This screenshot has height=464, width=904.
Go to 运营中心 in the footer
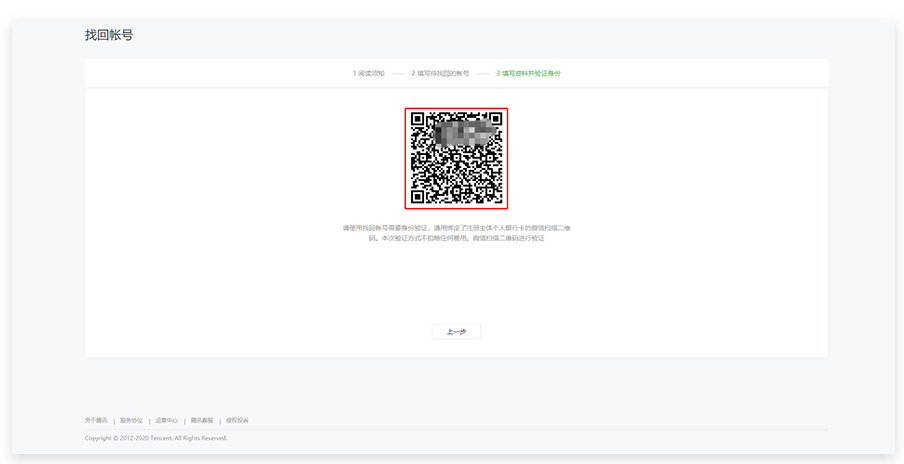(166, 420)
